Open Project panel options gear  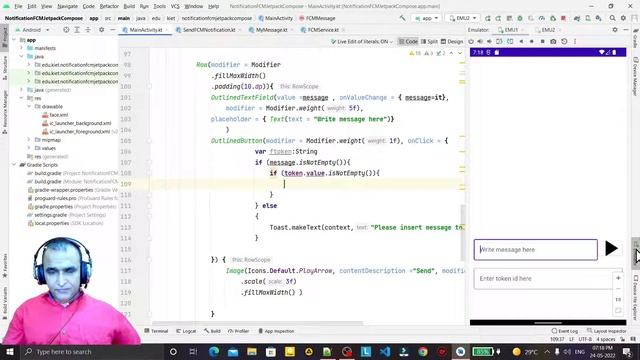tap(101, 30)
